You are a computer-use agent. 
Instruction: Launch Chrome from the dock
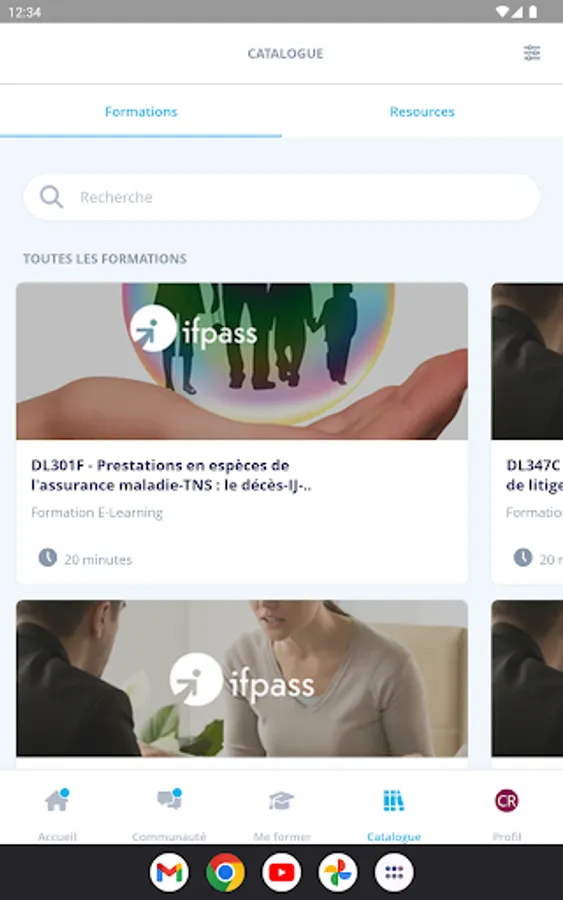225,872
